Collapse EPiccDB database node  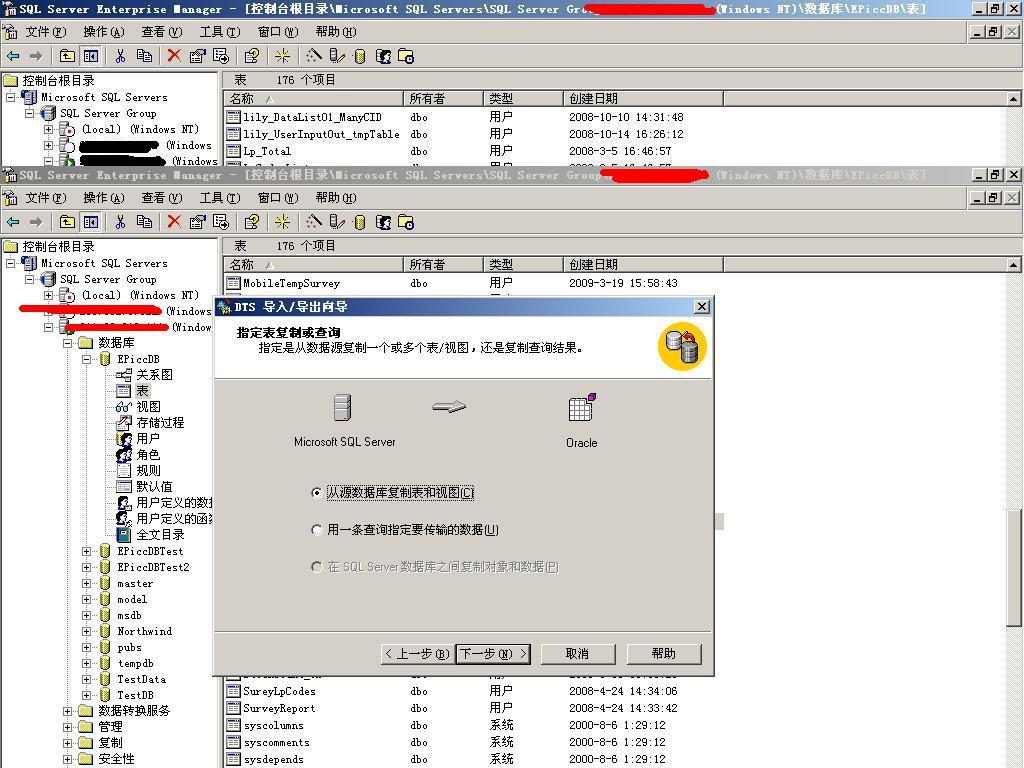(x=86, y=359)
